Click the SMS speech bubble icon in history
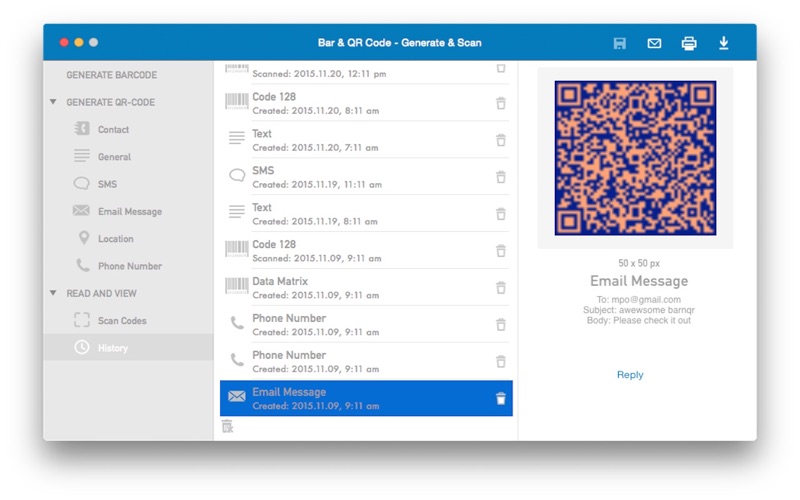 click(x=237, y=176)
